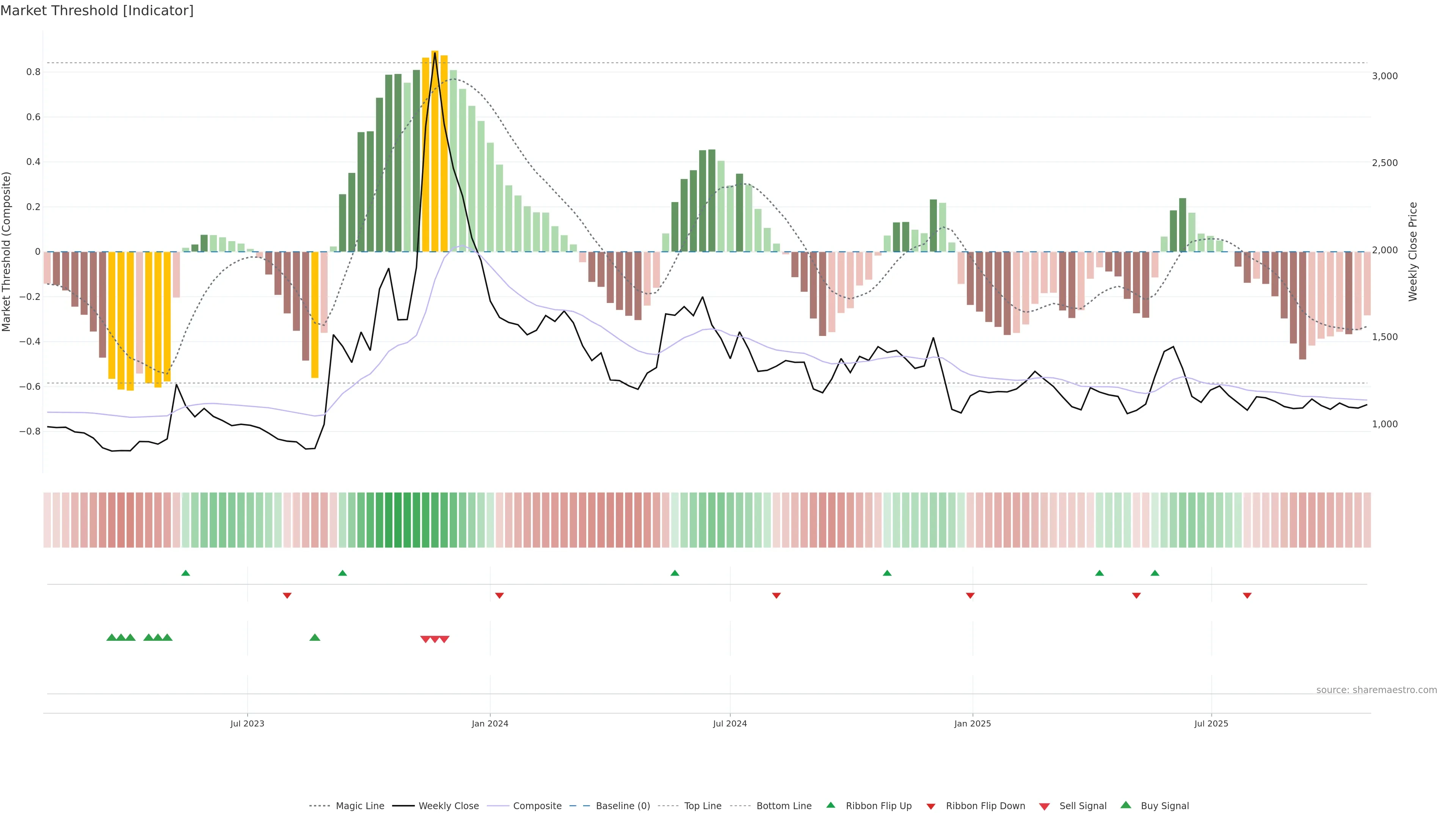Click the Sell Signal legend triangle icon

pyautogui.click(x=1044, y=806)
